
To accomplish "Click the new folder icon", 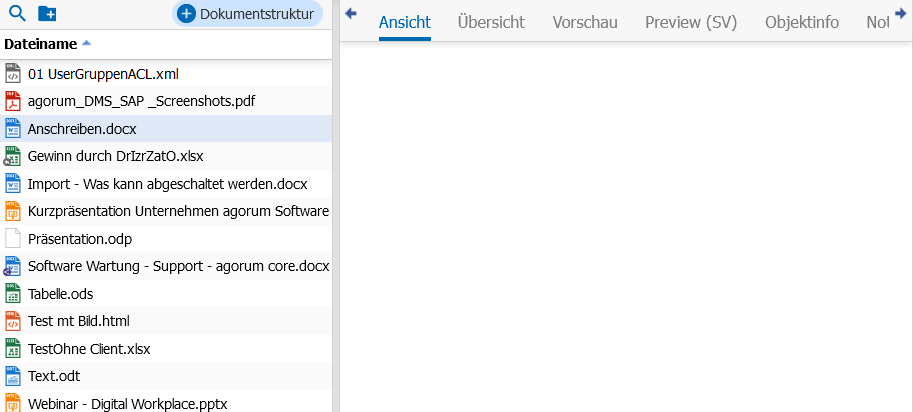I will tap(47, 14).
